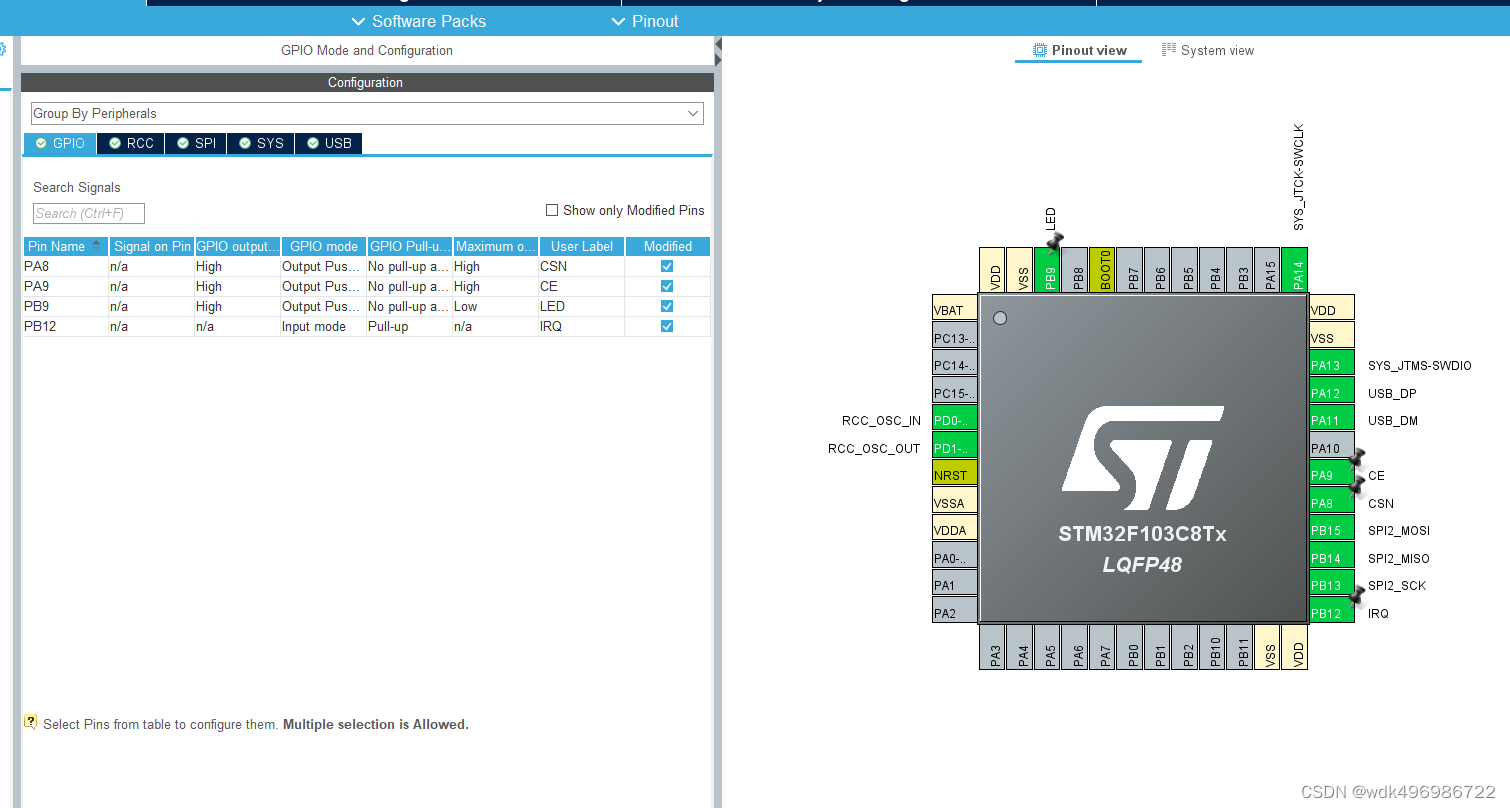This screenshot has width=1510, height=808.
Task: Click the Modified column header
Action: pos(668,246)
